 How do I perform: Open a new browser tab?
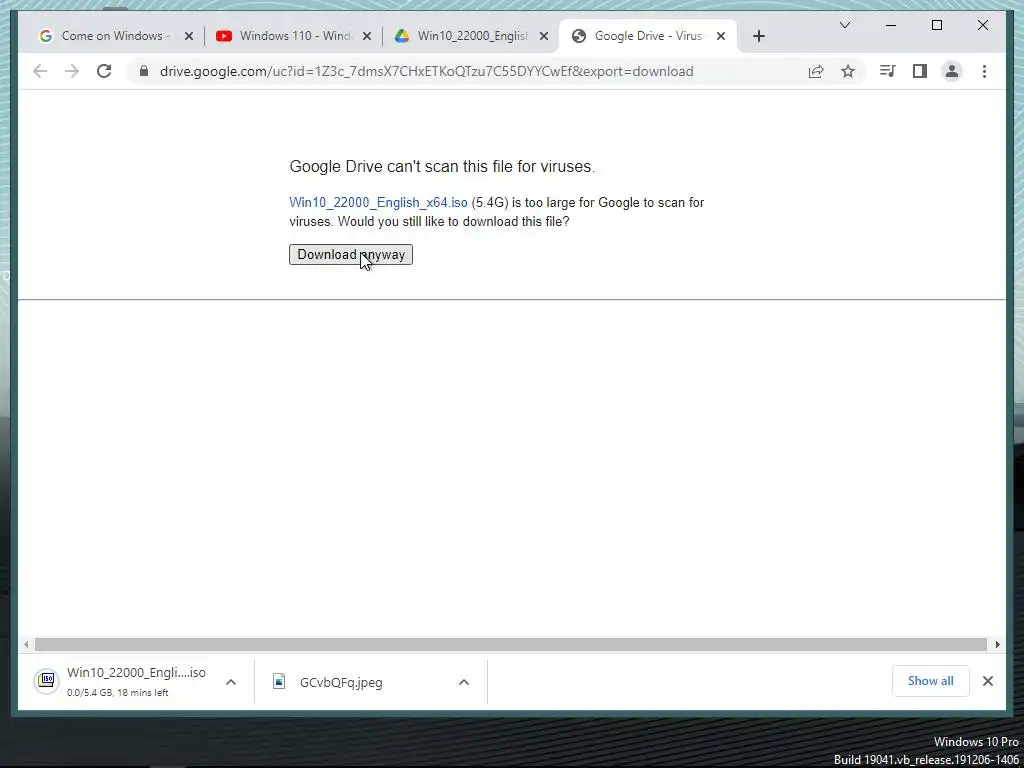758,36
